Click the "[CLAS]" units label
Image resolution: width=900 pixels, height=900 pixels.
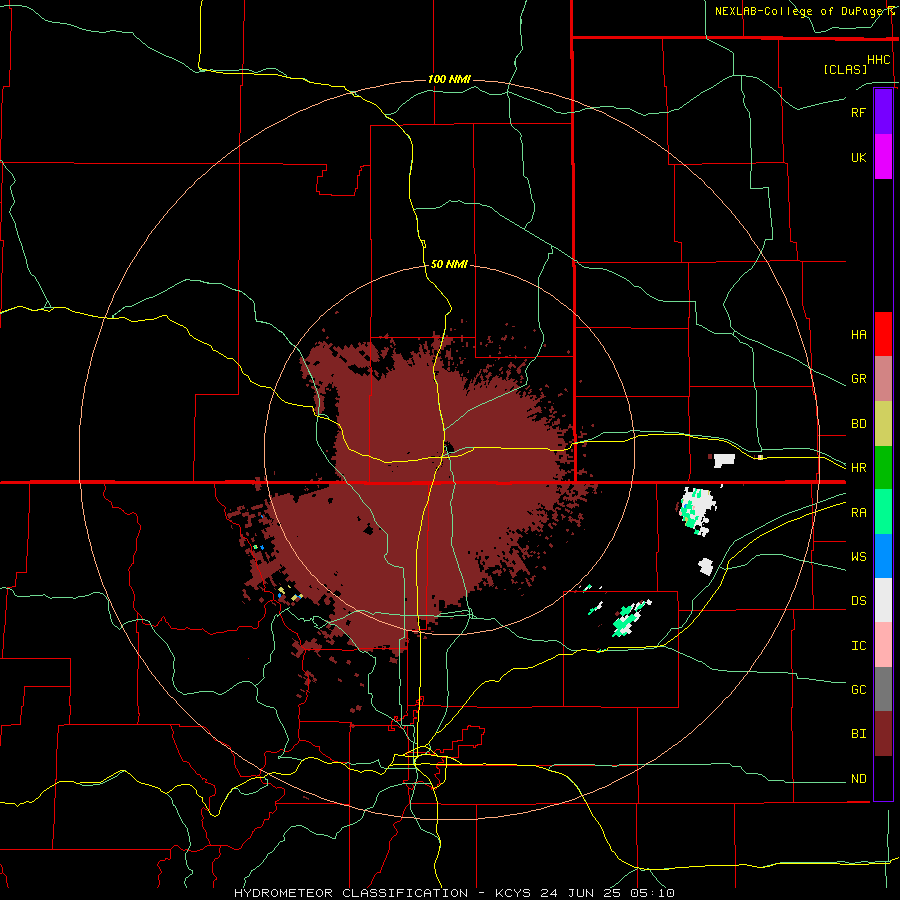[x=845, y=69]
